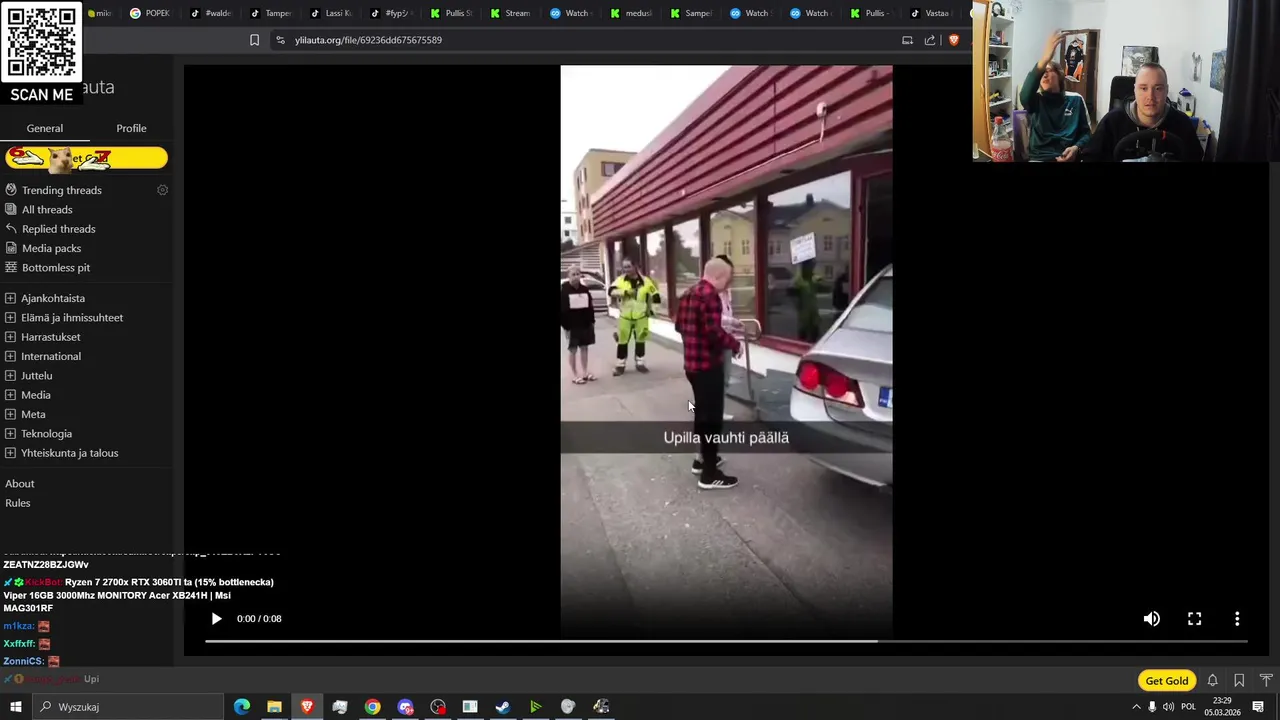Open the Windows Start menu

tap(15, 707)
